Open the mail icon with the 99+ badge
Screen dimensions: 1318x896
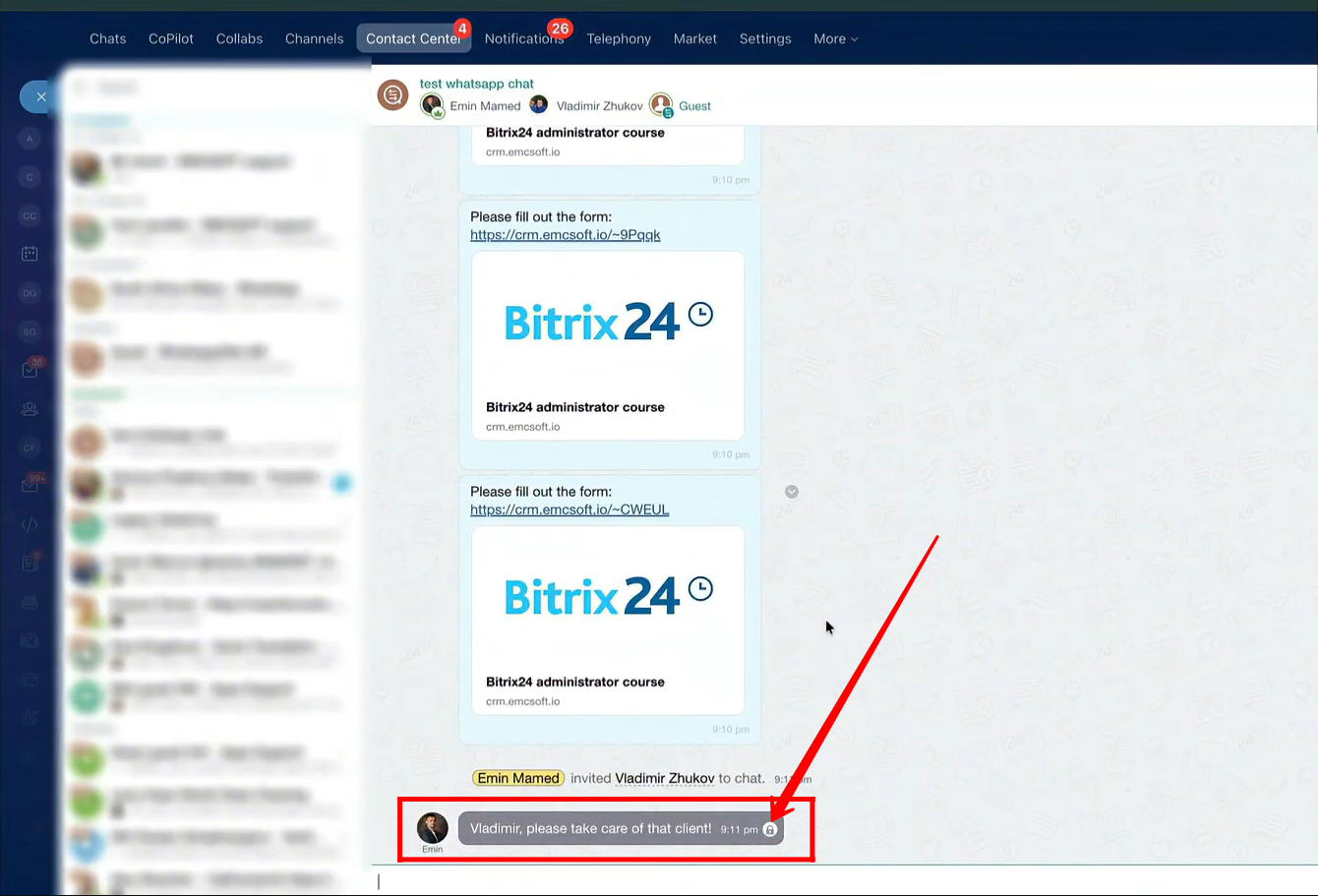click(x=30, y=486)
